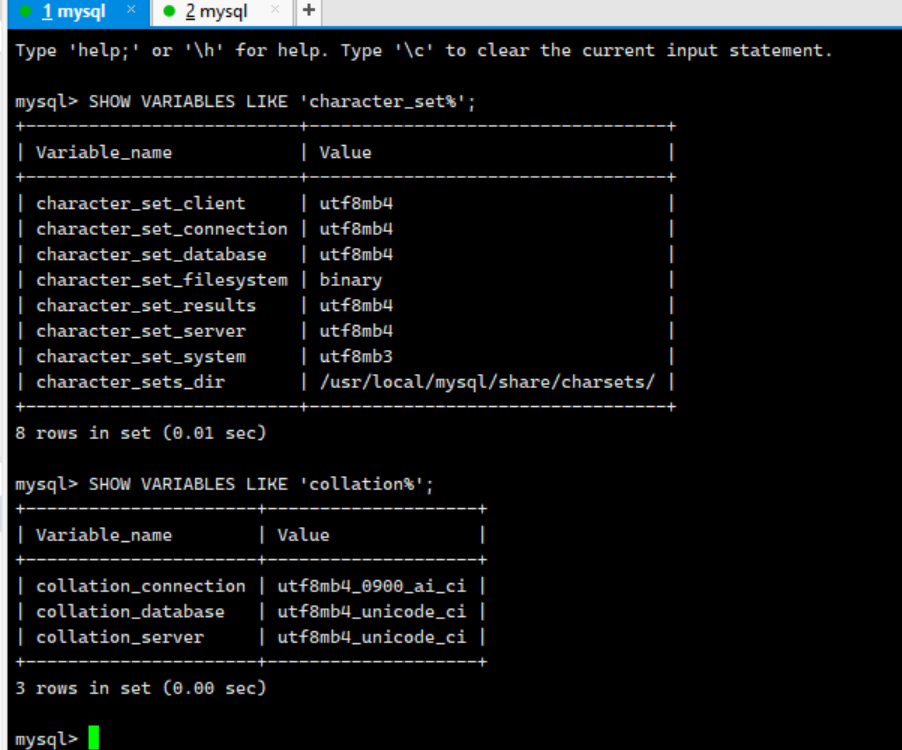Image resolution: width=902 pixels, height=750 pixels.
Task: Click green connection status dot on tab 1
Action: (x=26, y=12)
